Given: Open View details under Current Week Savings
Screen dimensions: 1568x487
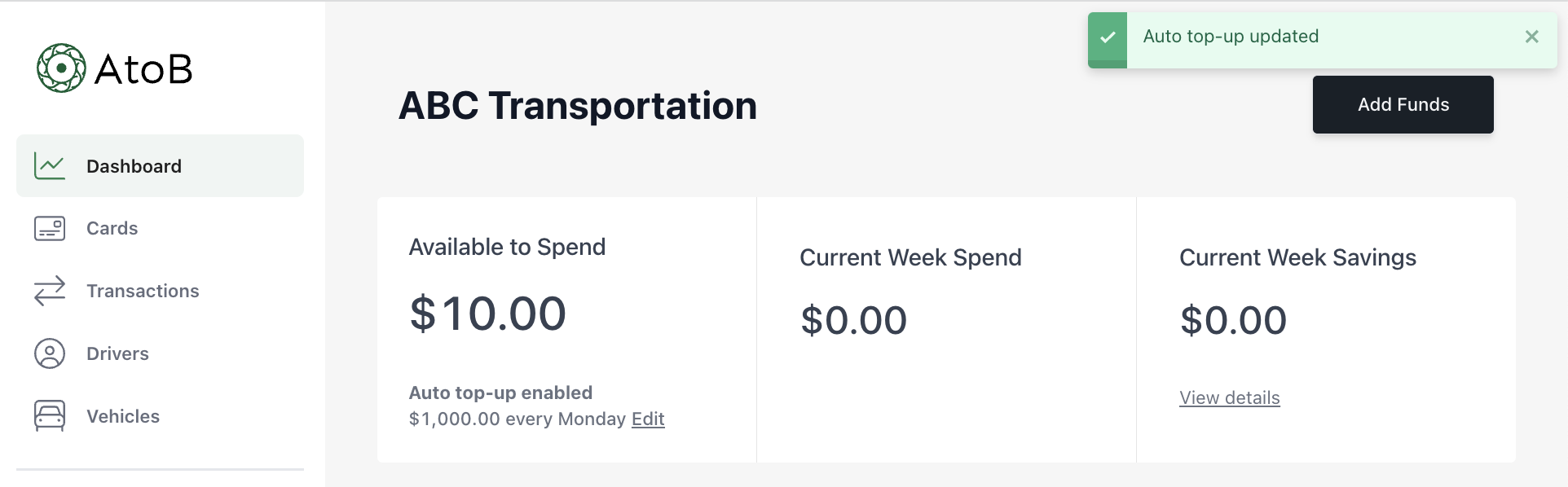Looking at the screenshot, I should (x=1229, y=397).
